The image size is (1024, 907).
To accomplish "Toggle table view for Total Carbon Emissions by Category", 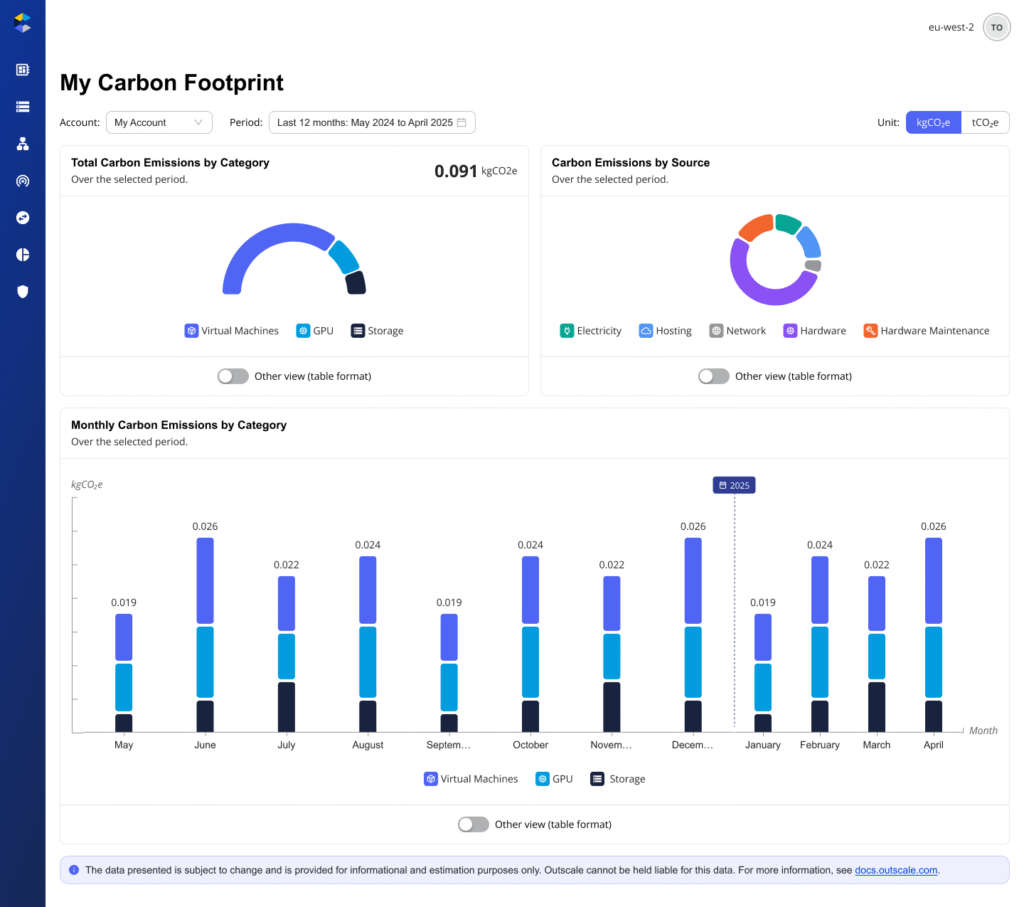I will click(233, 376).
